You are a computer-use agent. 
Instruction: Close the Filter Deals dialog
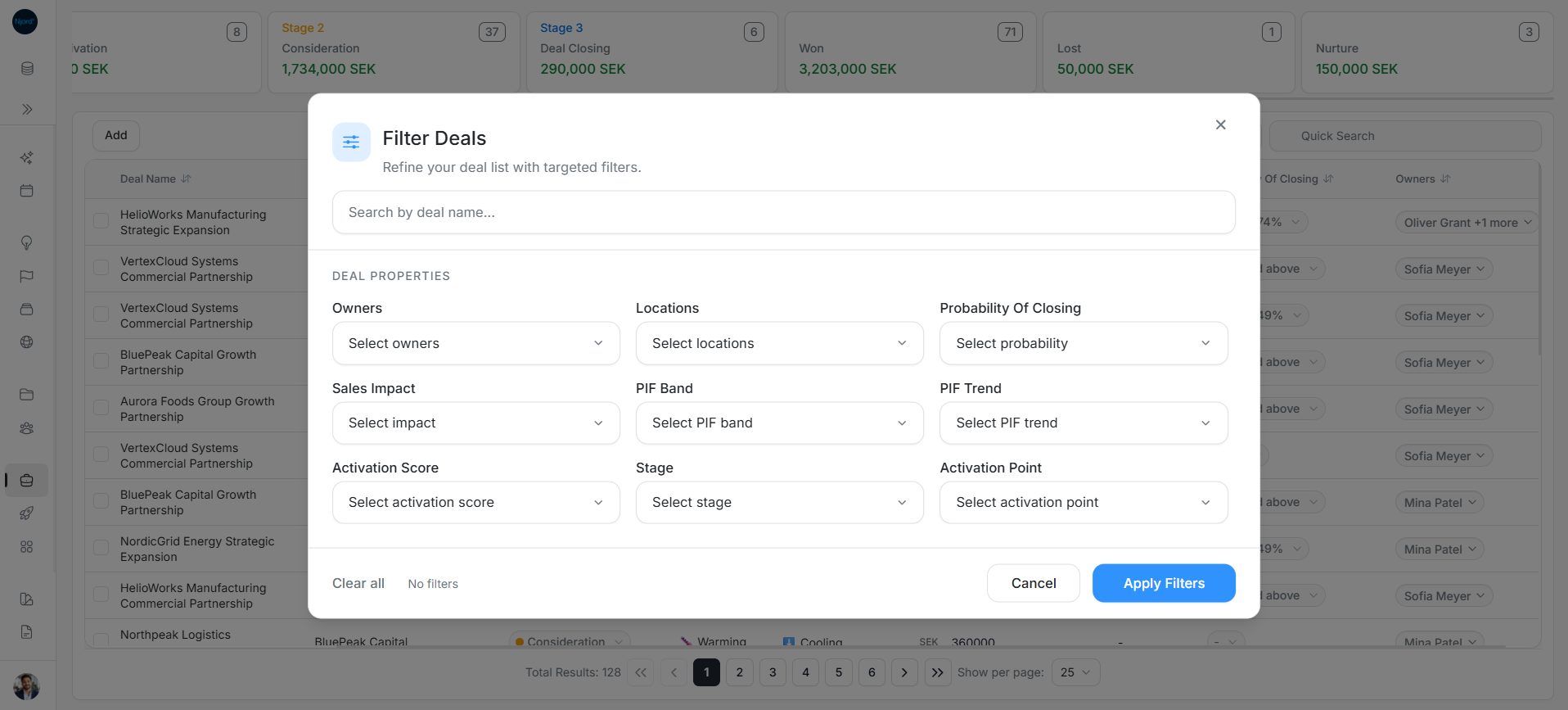1220,124
